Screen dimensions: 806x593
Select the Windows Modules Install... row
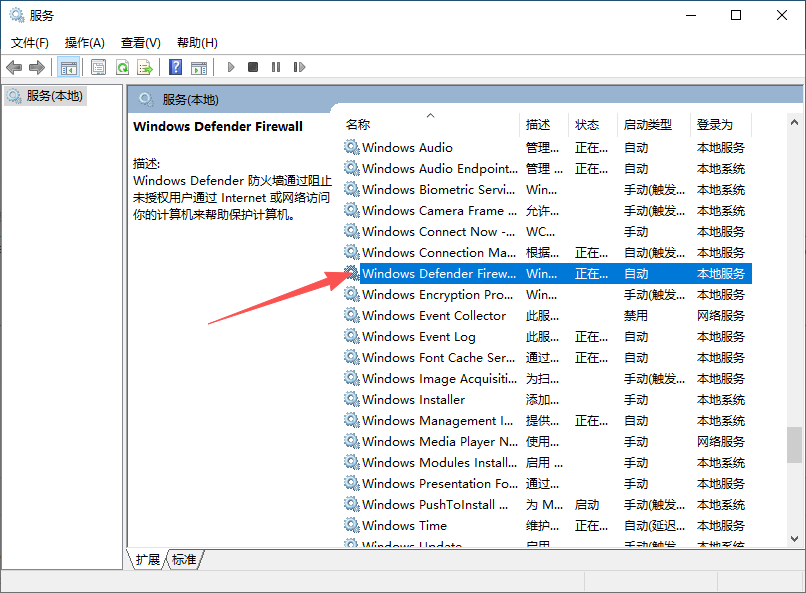[x=547, y=462]
